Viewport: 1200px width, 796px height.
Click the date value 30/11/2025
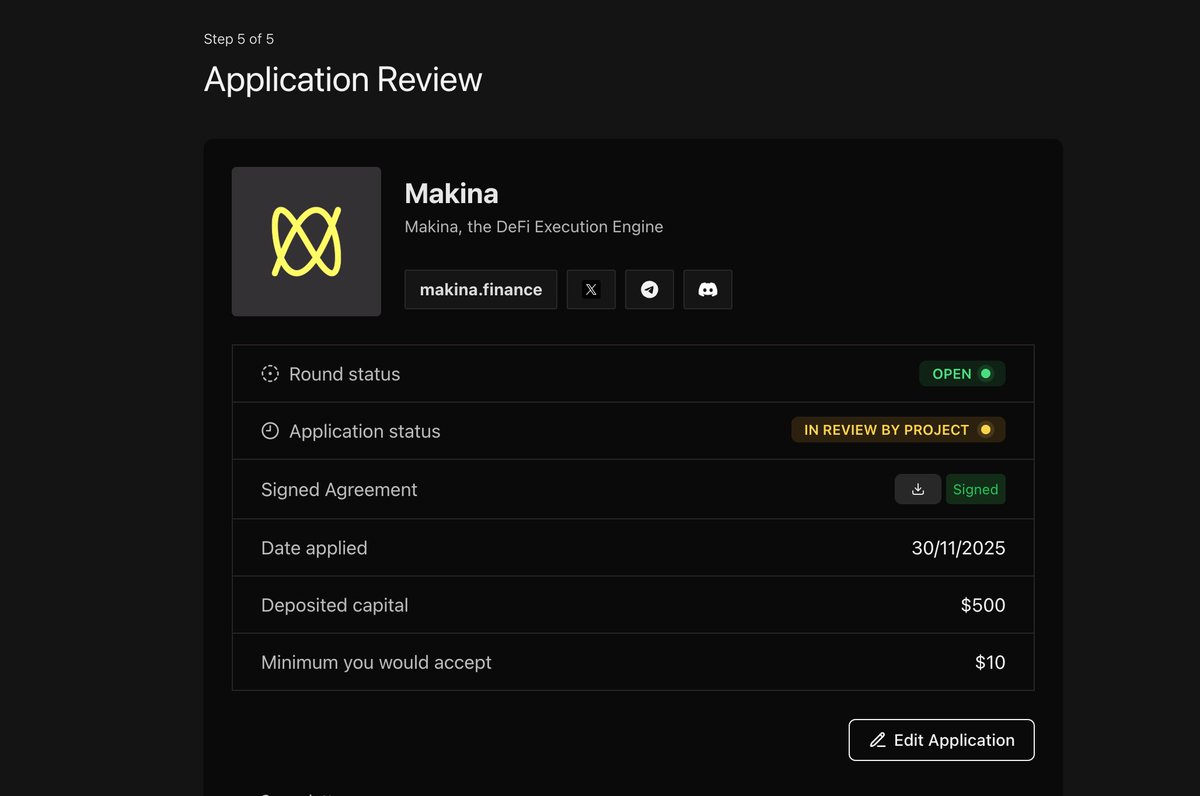coord(958,548)
